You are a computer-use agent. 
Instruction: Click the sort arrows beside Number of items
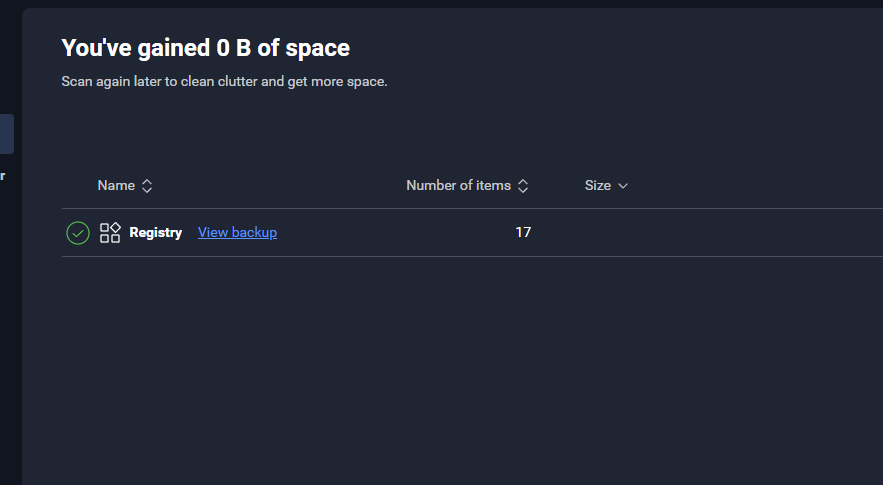[x=523, y=186]
